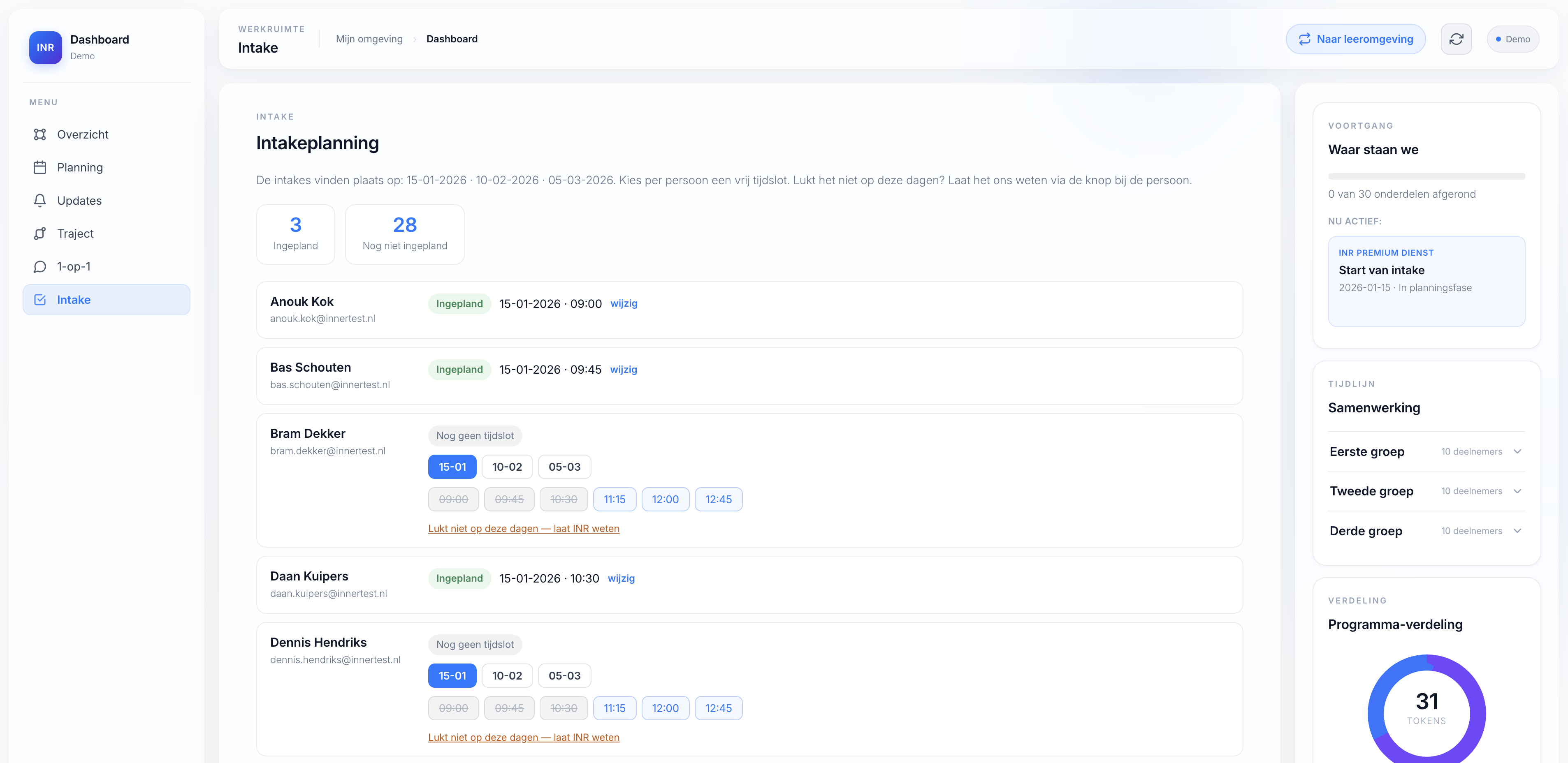
Task: Click the Intake checkbox icon in sidebar
Action: (x=40, y=300)
